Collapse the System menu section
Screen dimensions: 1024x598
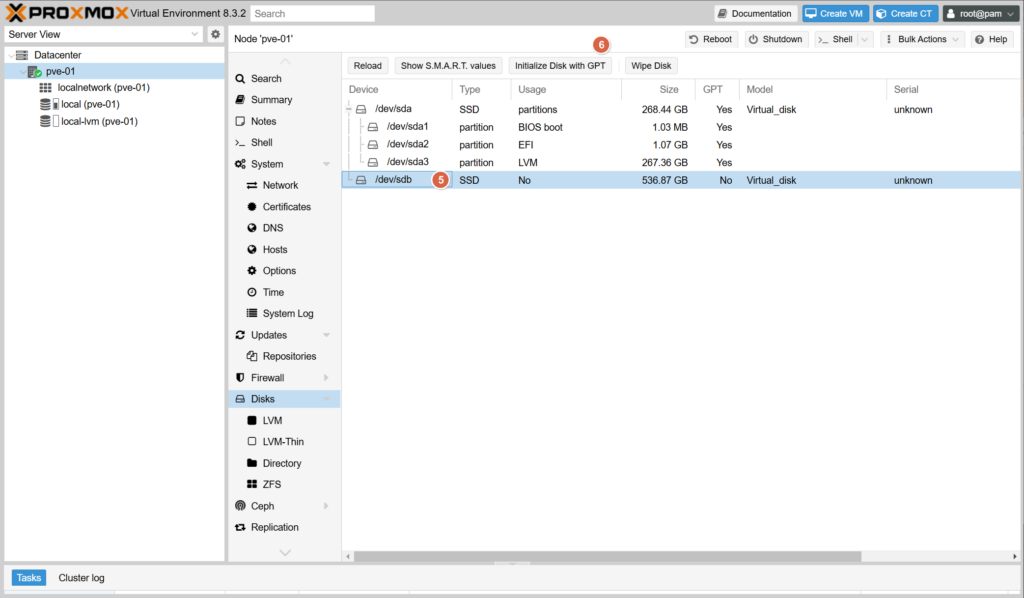(326, 164)
